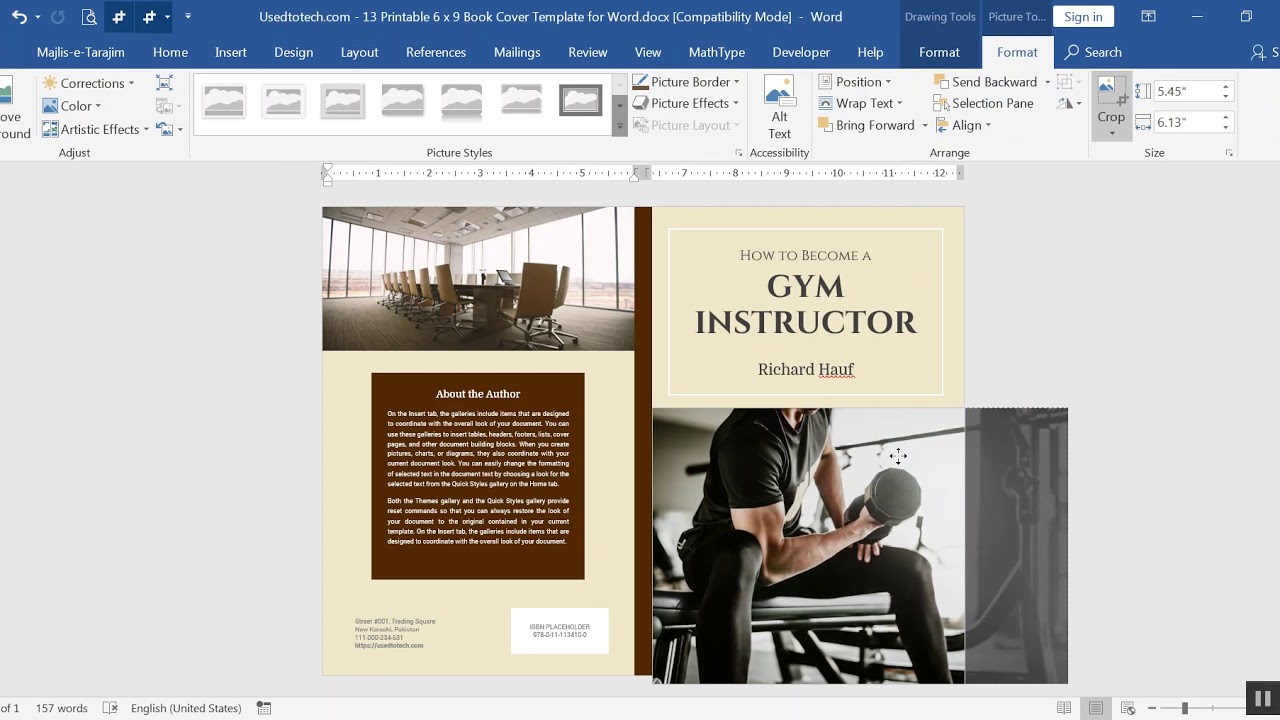Click the greyed-out Picture Layout button
The height and width of the screenshot is (720, 1280).
point(686,125)
